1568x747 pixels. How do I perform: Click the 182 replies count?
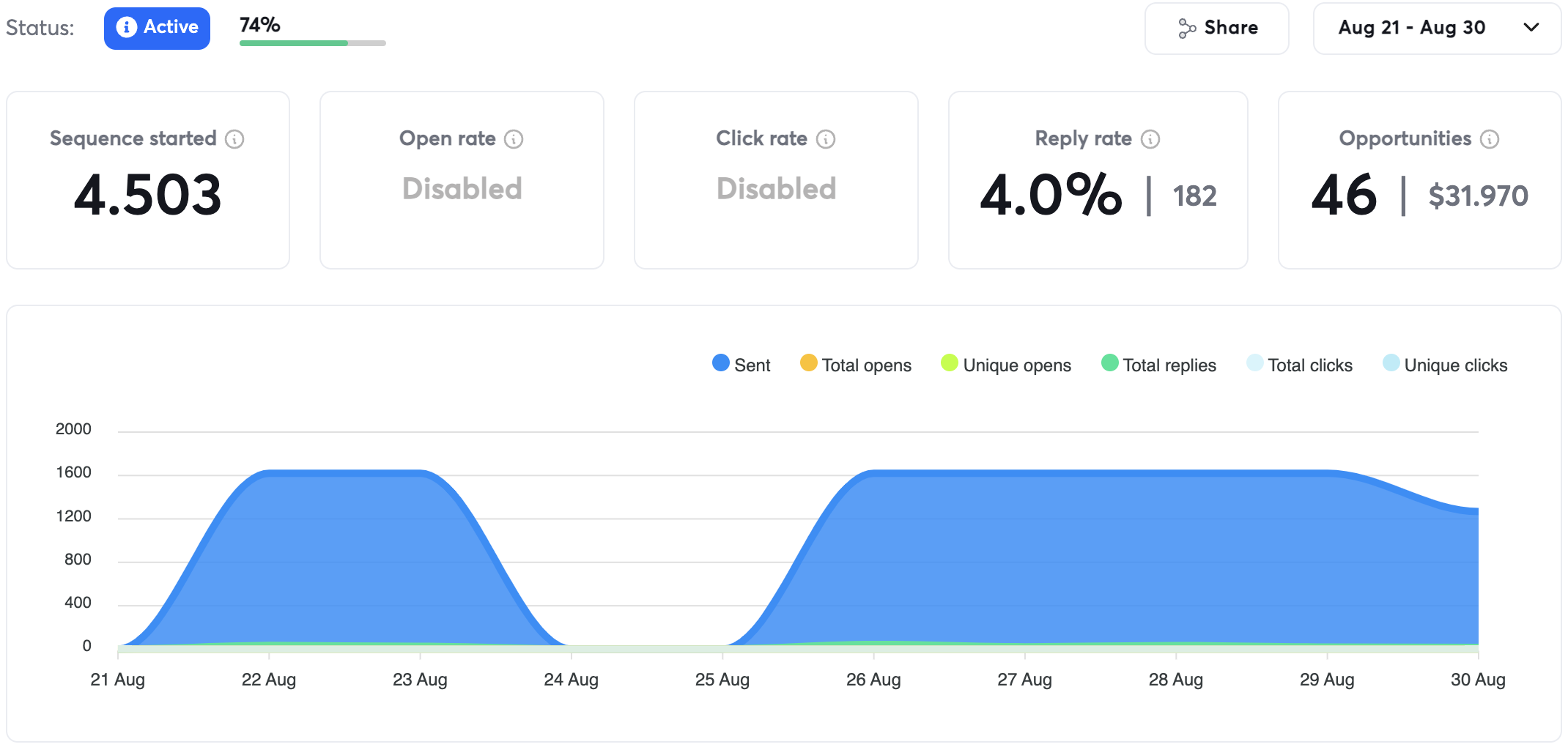(x=1194, y=196)
